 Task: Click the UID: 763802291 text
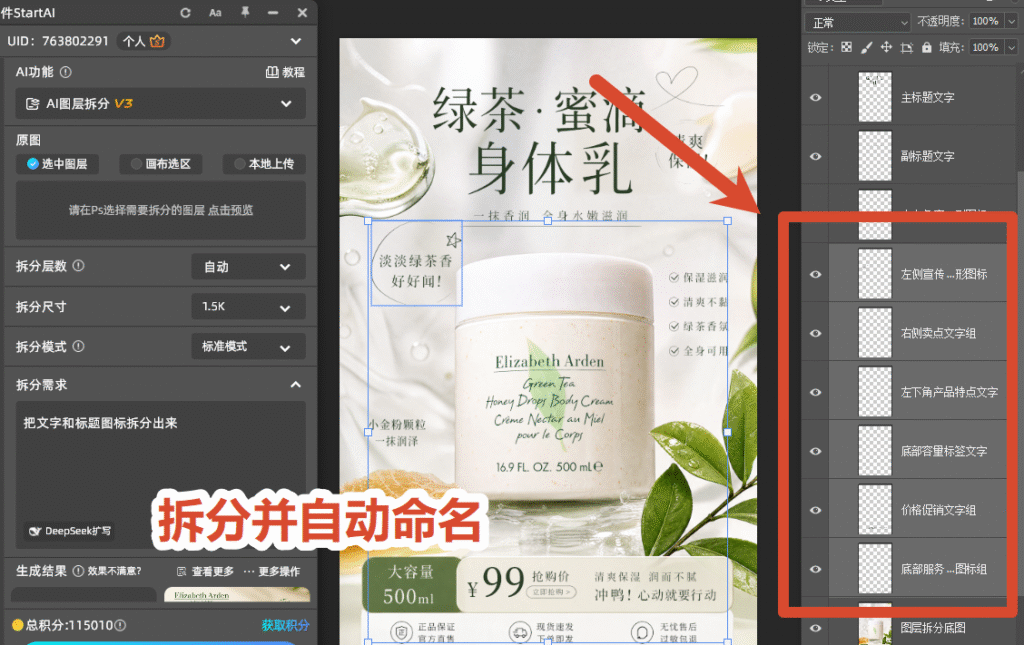coord(58,41)
